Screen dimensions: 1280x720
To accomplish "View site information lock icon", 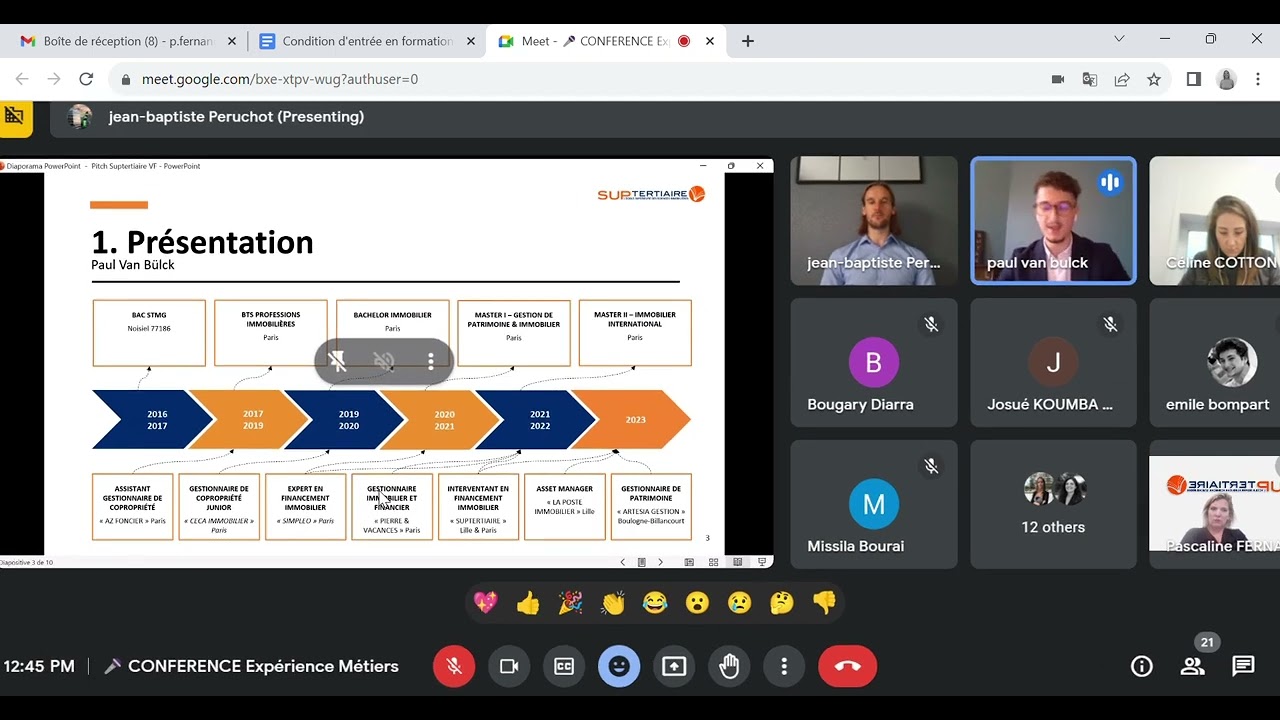I will point(125,79).
